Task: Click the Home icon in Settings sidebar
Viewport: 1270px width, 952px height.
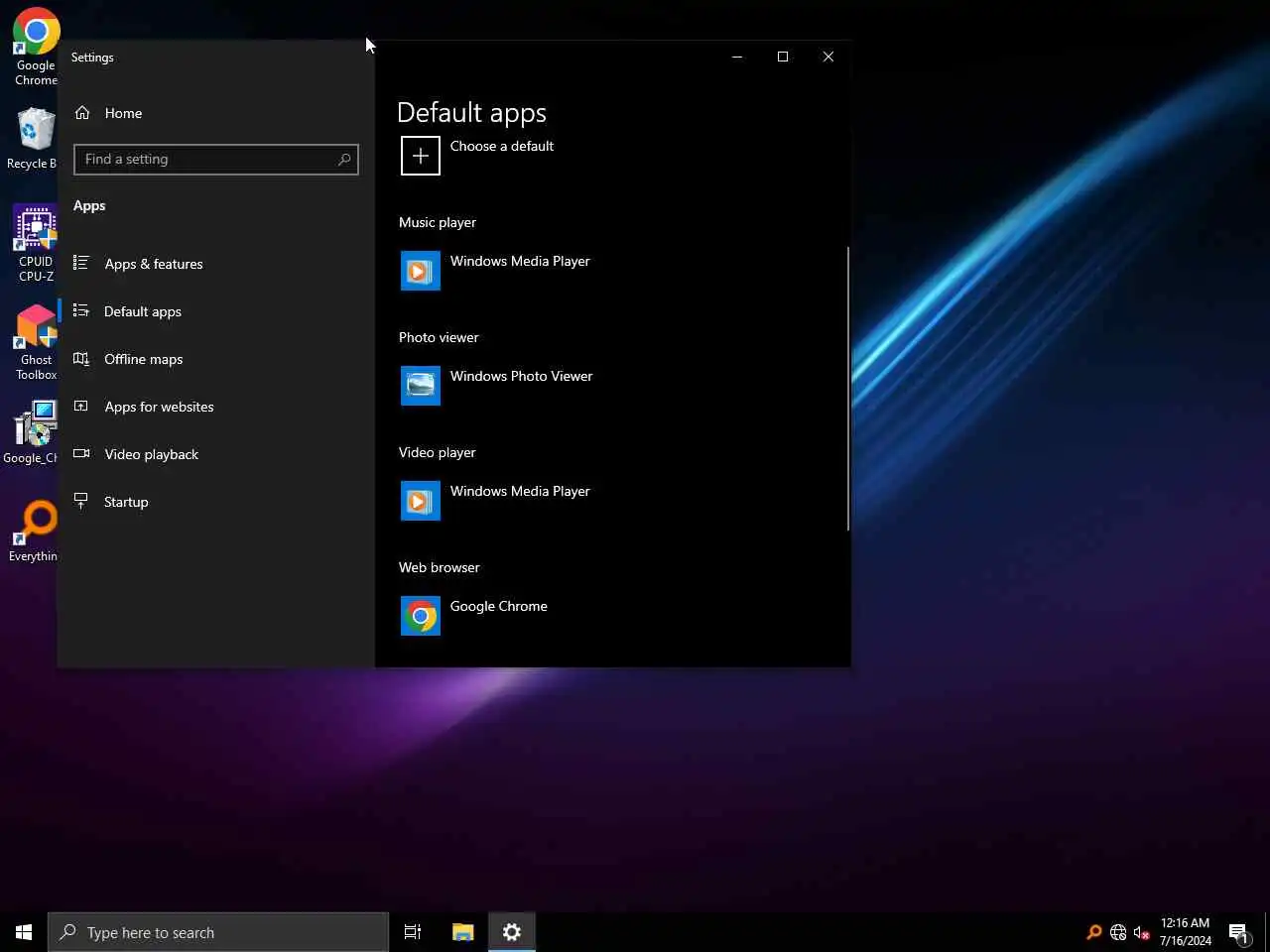Action: (x=82, y=113)
